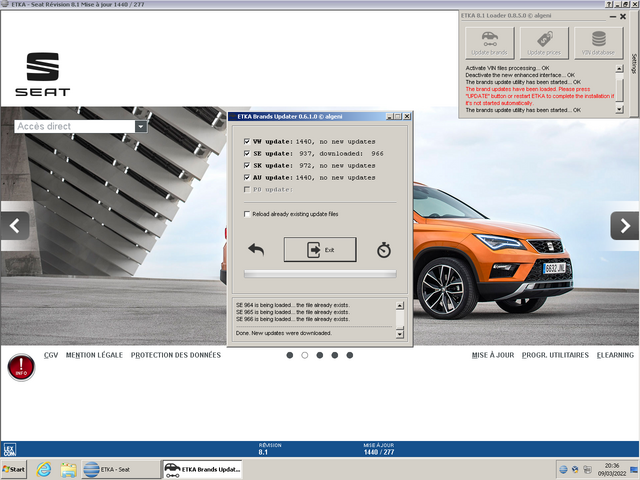The height and width of the screenshot is (480, 640).
Task: Open the vertical Settings tab of loader
Action: pos(634,64)
